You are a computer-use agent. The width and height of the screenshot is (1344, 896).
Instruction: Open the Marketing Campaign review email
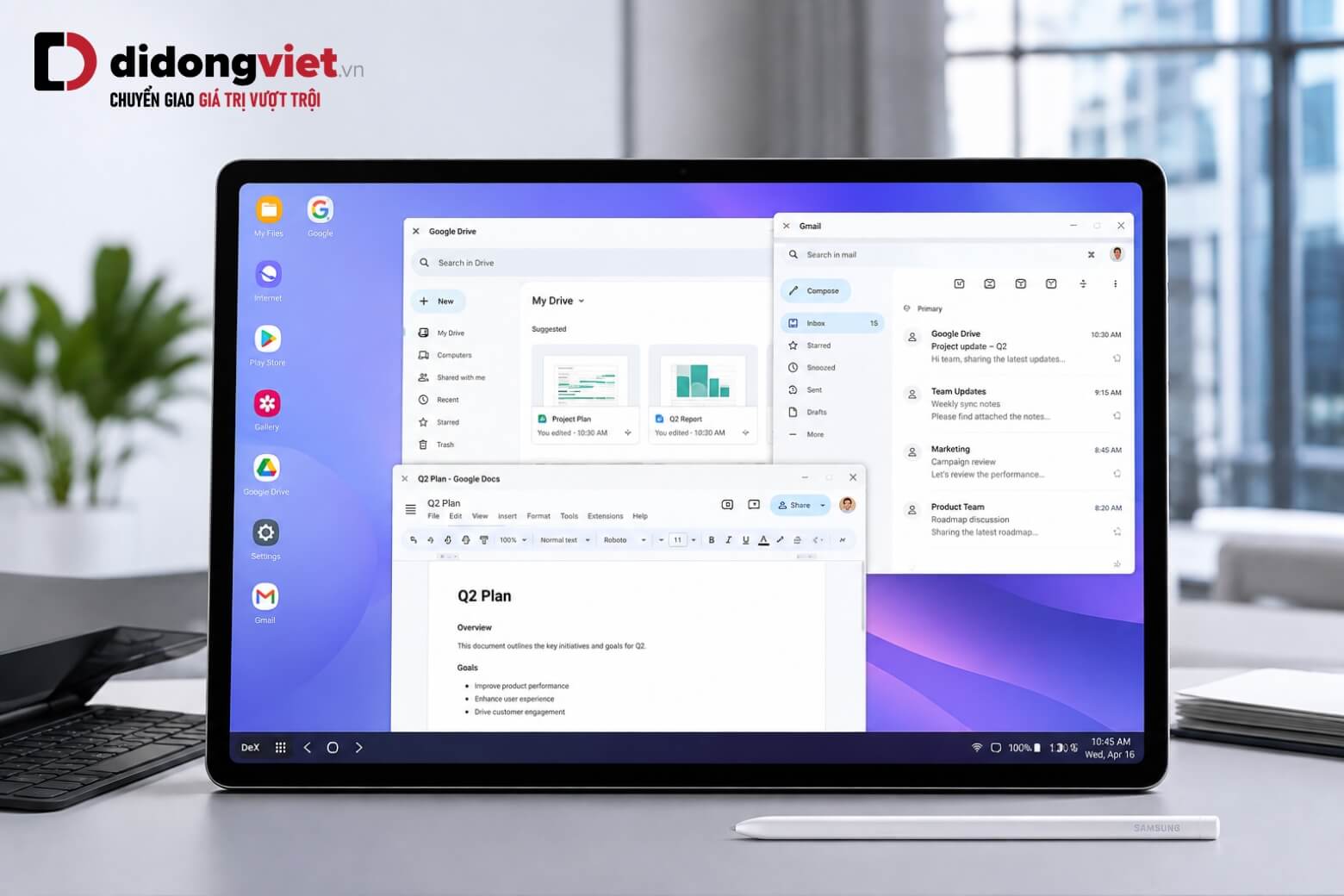pos(1014,462)
